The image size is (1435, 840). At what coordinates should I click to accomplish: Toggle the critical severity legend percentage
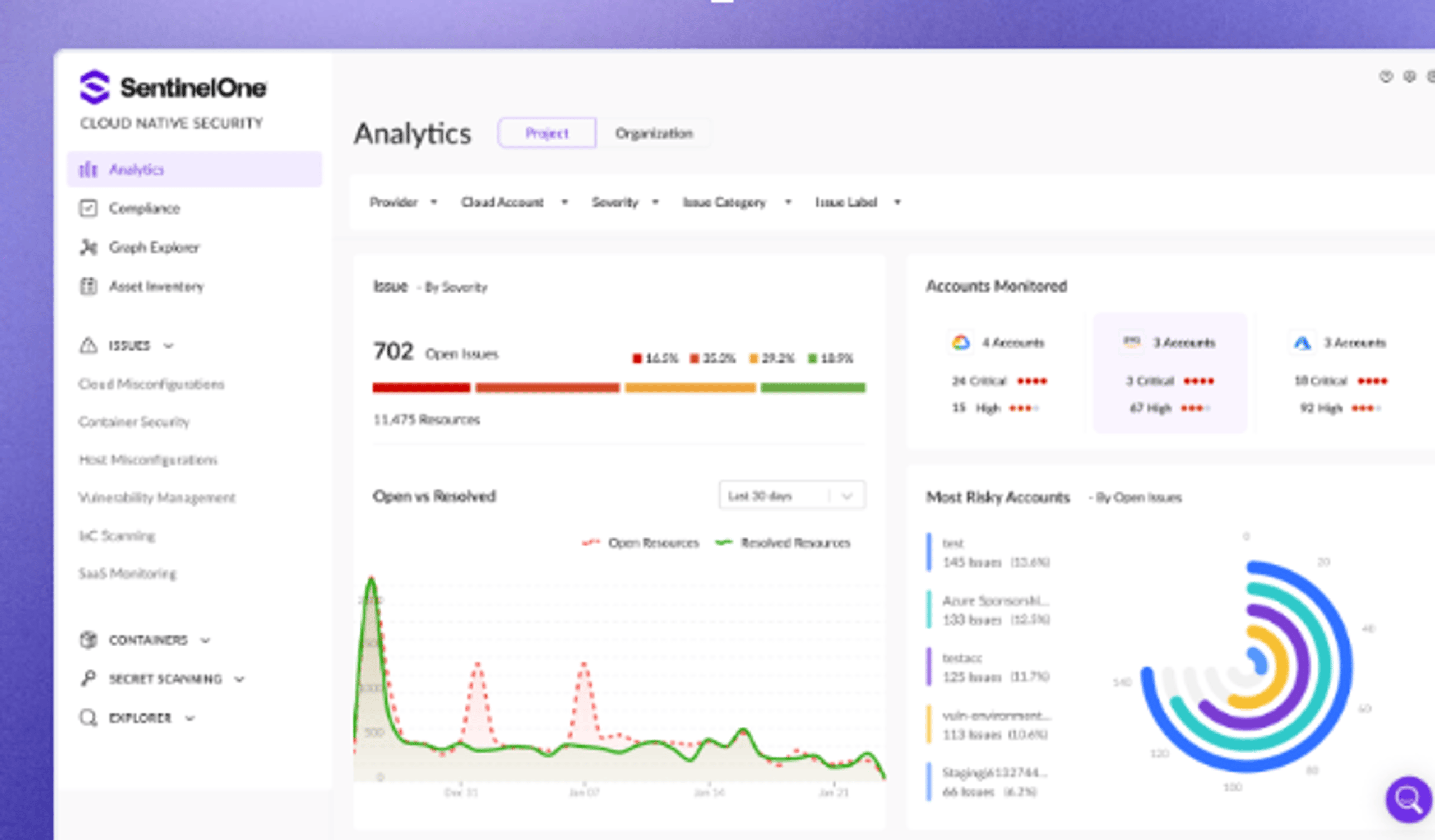click(655, 358)
